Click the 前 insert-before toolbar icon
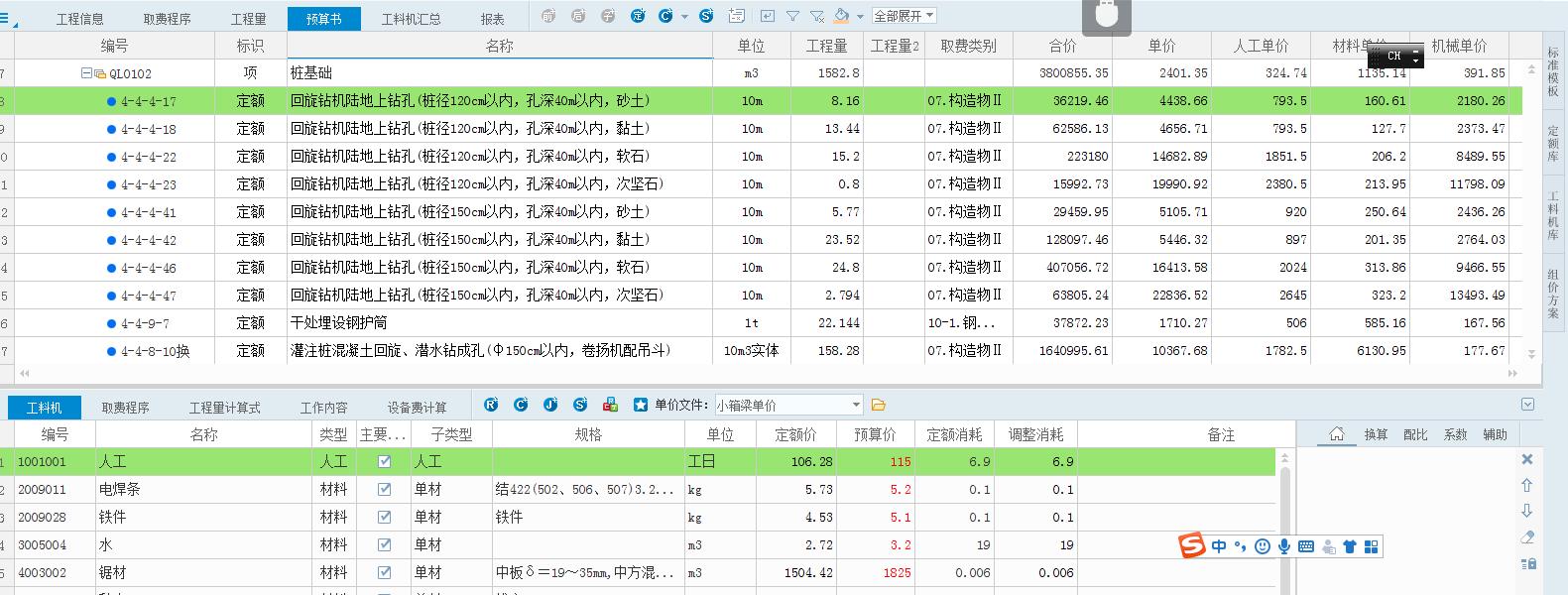1568x595 pixels. pyautogui.click(x=549, y=16)
